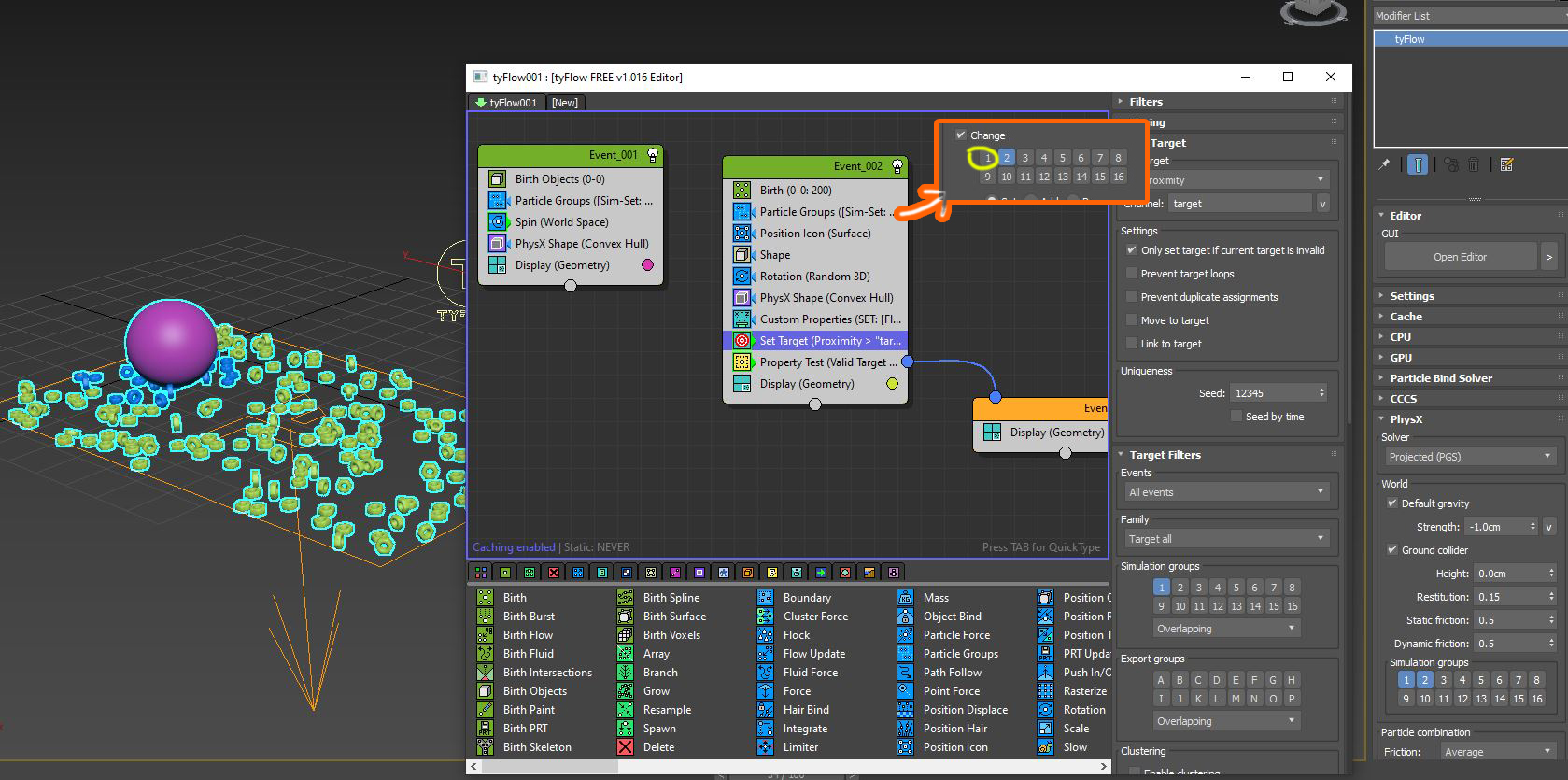The image size is (1568, 780).
Task: Click the remove modifier trash icon
Action: pyautogui.click(x=1474, y=164)
